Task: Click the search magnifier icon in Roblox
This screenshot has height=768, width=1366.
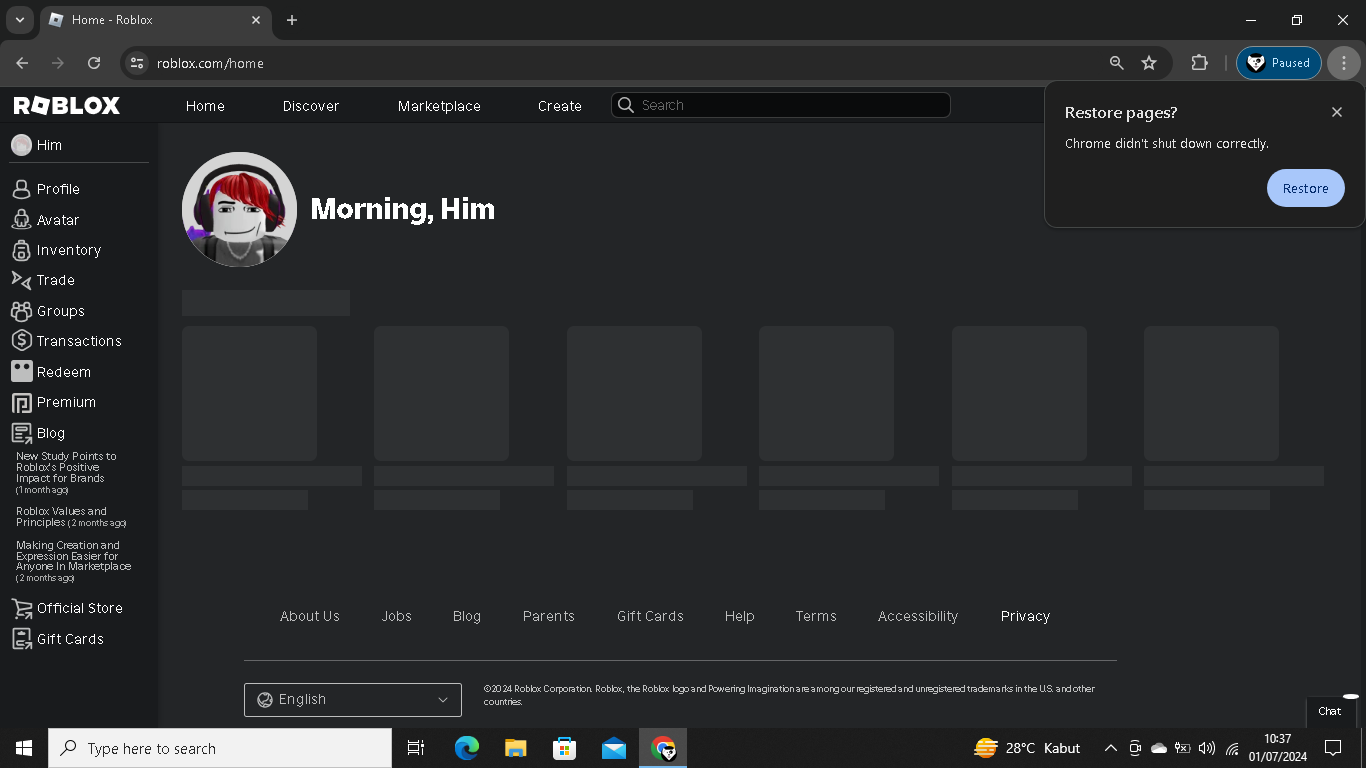Action: click(x=626, y=105)
